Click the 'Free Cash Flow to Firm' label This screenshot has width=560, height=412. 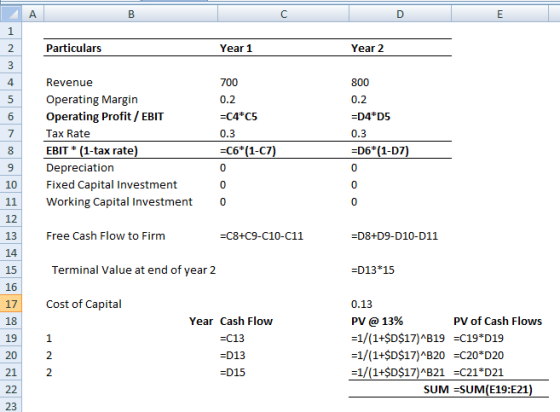pyautogui.click(x=106, y=236)
